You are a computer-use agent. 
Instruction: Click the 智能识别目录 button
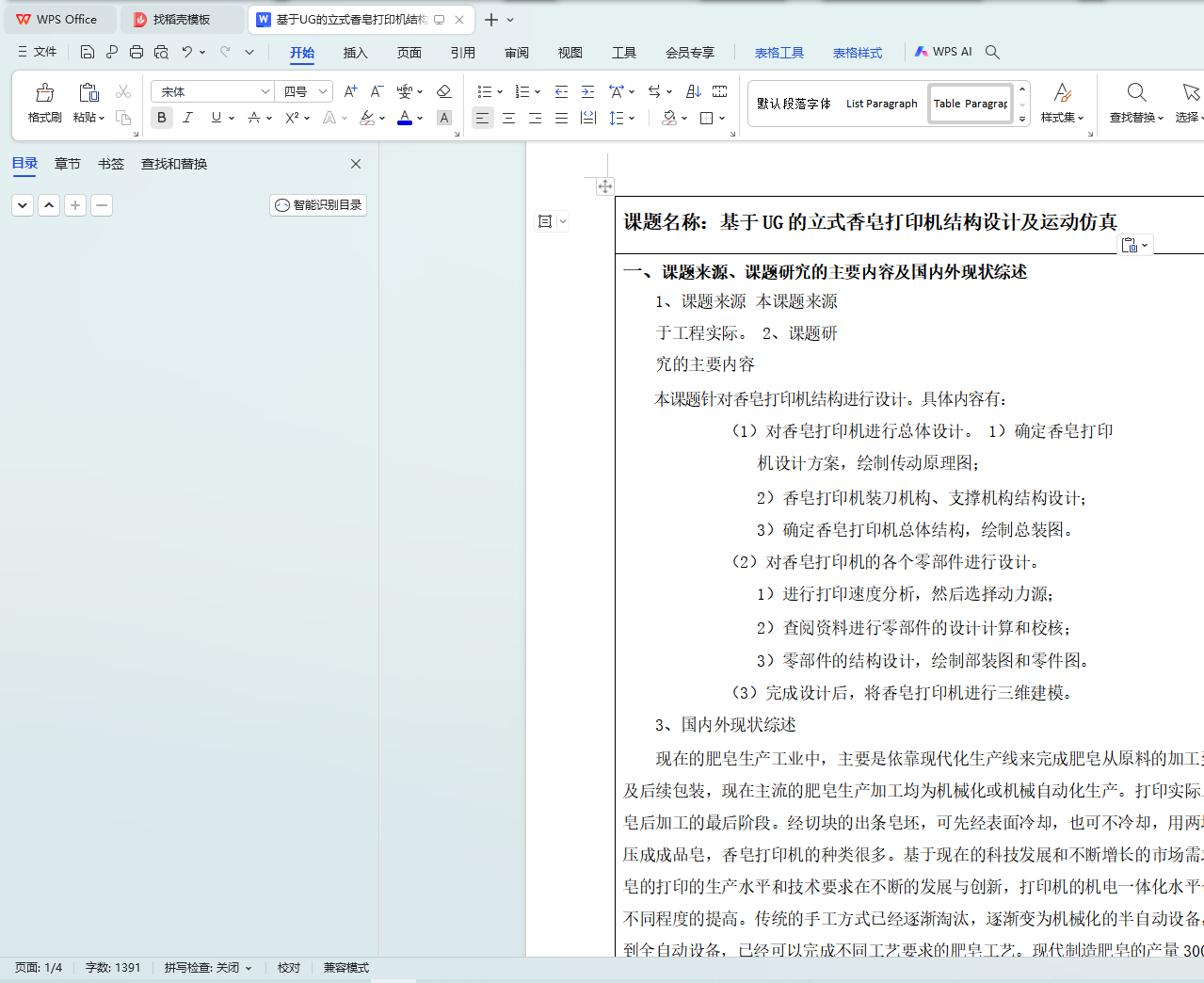coord(318,205)
